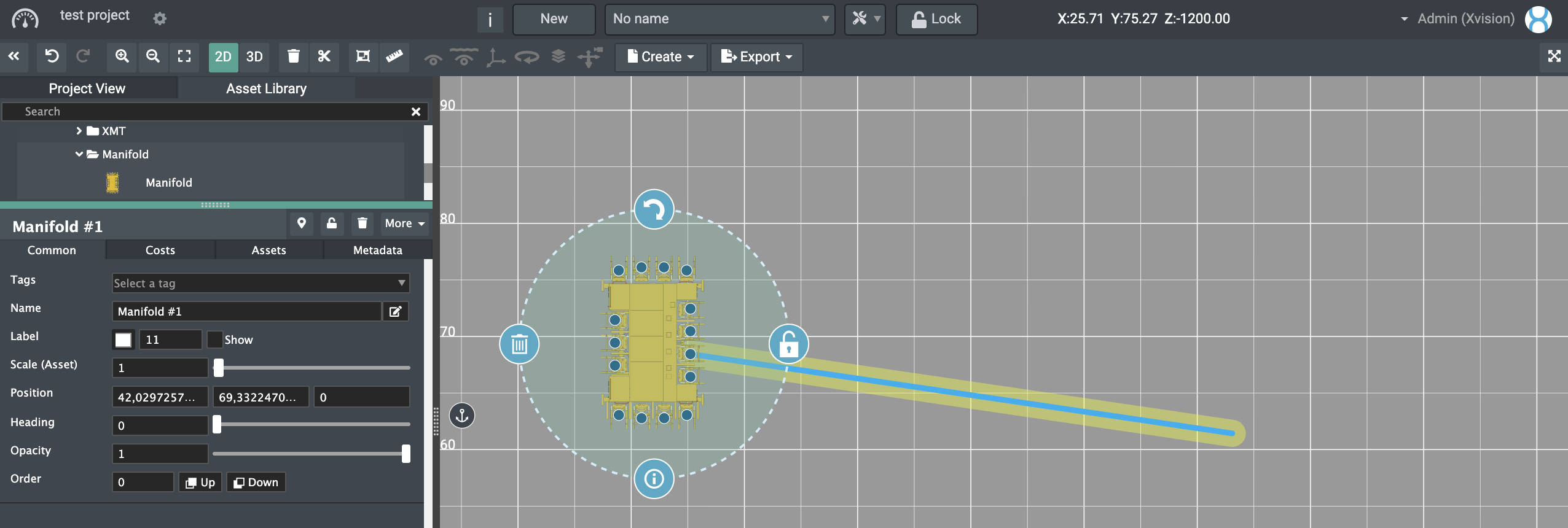
Task: Collapse the side panel with double-chevron
Action: click(14, 56)
